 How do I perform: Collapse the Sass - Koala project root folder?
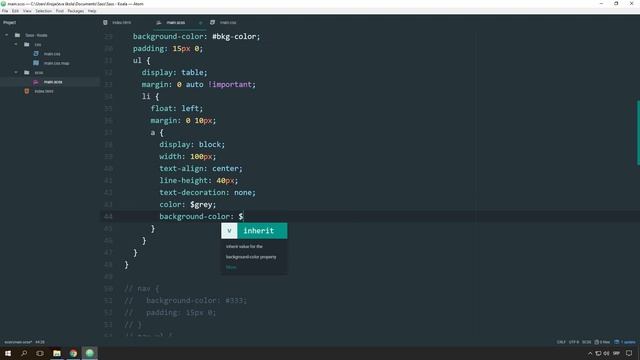coord(7,35)
